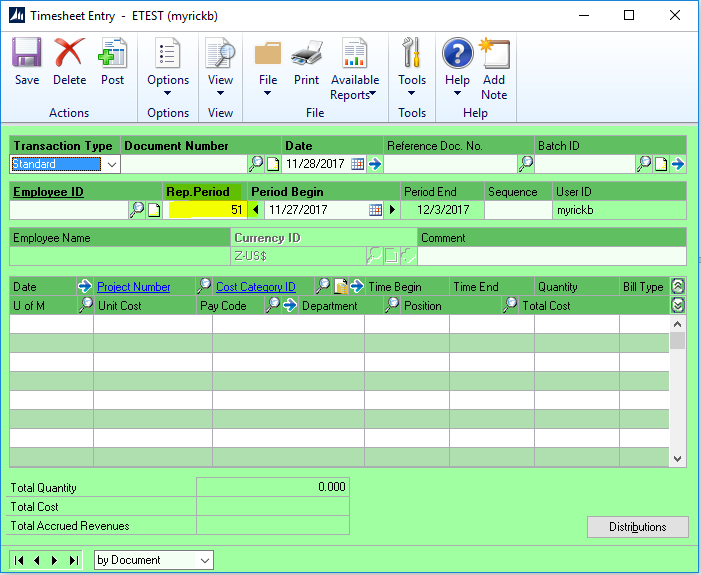Click the Batch ID note icon
Screen dimensions: 701x575
click(661, 165)
